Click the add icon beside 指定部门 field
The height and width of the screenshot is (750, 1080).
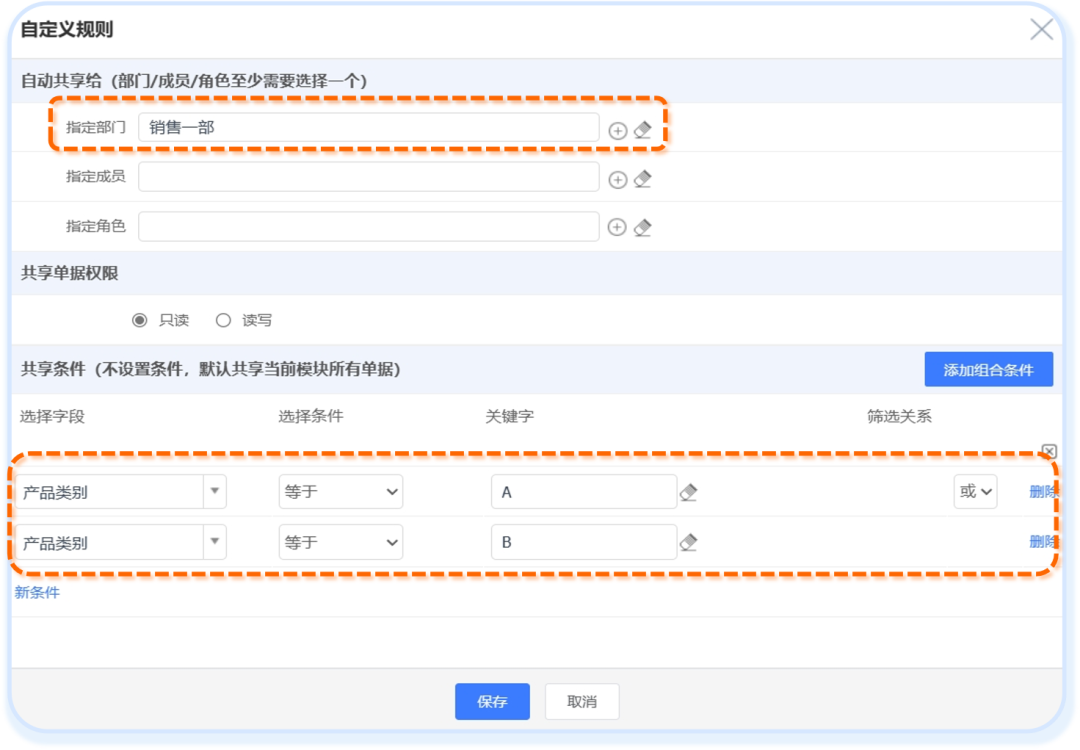pyautogui.click(x=618, y=130)
